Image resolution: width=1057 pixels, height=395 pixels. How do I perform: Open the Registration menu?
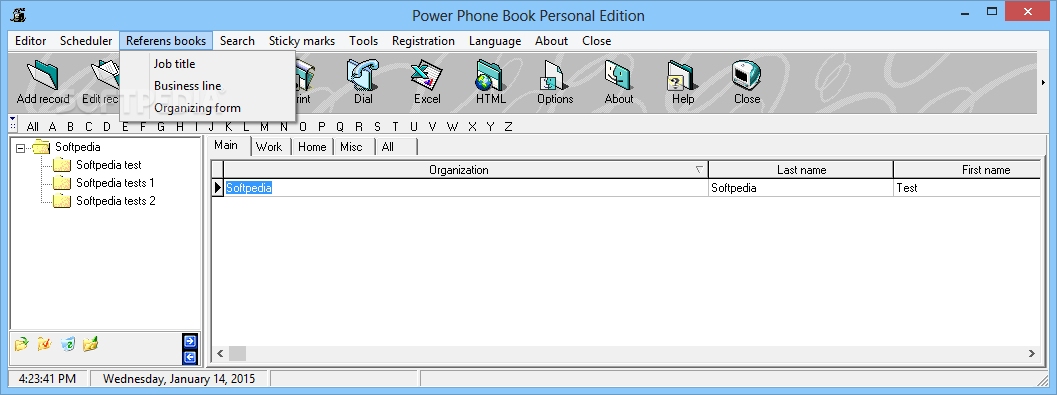pos(423,40)
